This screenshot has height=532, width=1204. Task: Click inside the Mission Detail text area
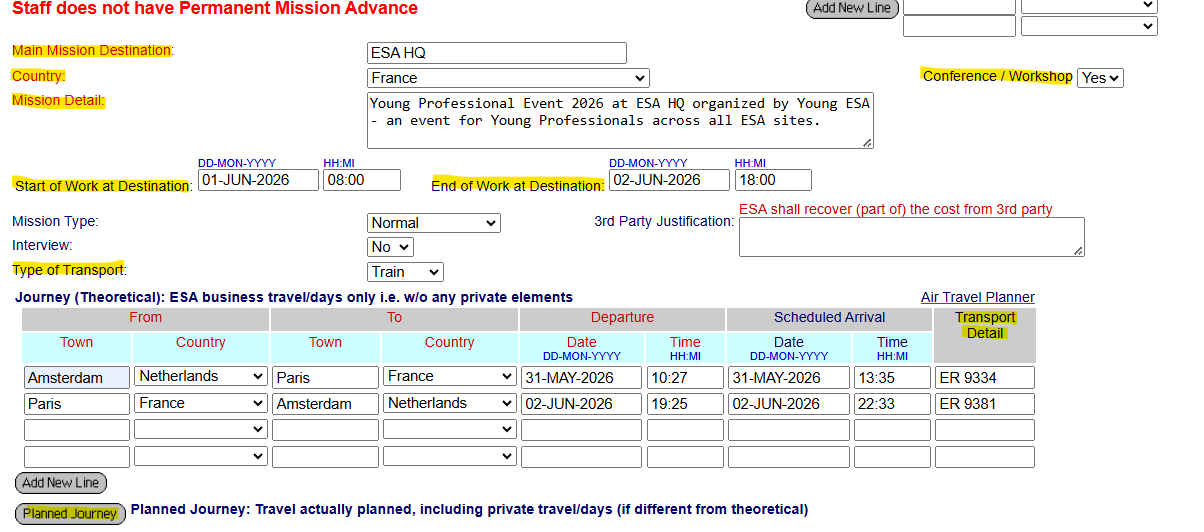click(620, 120)
